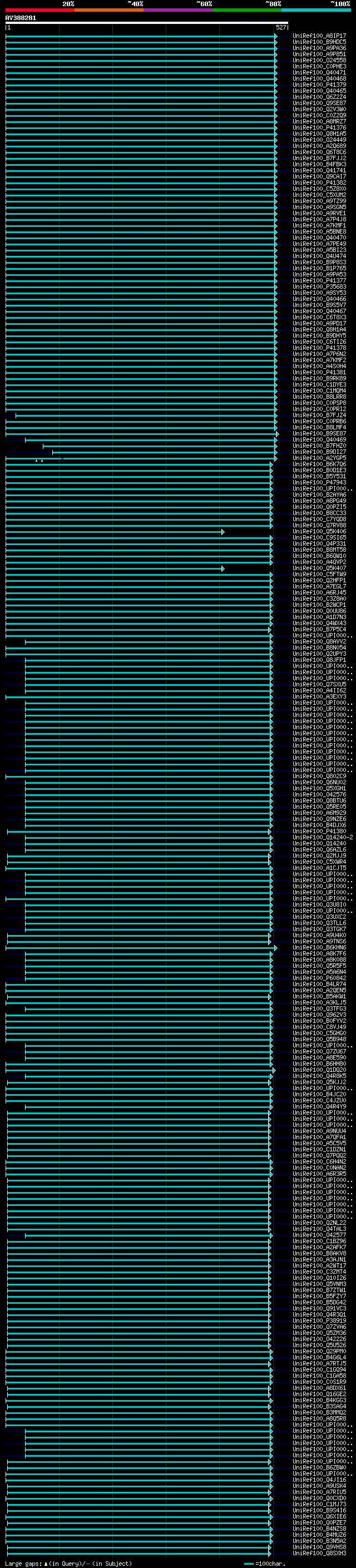Viewport: 356px width, 1568px height.
Task: Select the UniRef100_Q40467 label
Action: point(319,311)
